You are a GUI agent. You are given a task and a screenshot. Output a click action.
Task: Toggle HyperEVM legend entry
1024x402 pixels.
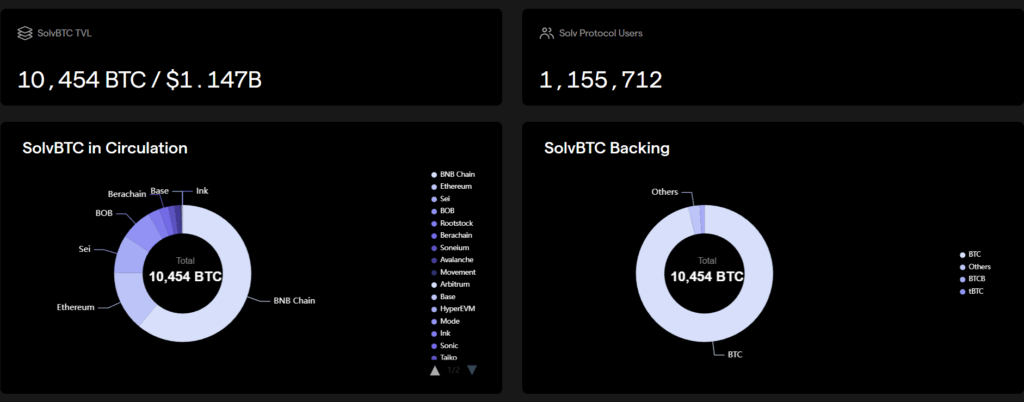click(x=458, y=309)
